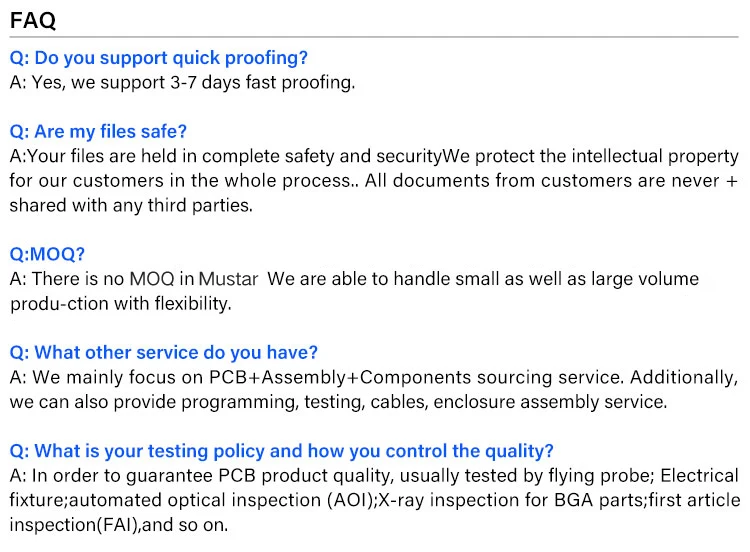The image size is (750, 552).
Task: Click the answer mentioning 3-7 days fast proofing
Action: [182, 82]
